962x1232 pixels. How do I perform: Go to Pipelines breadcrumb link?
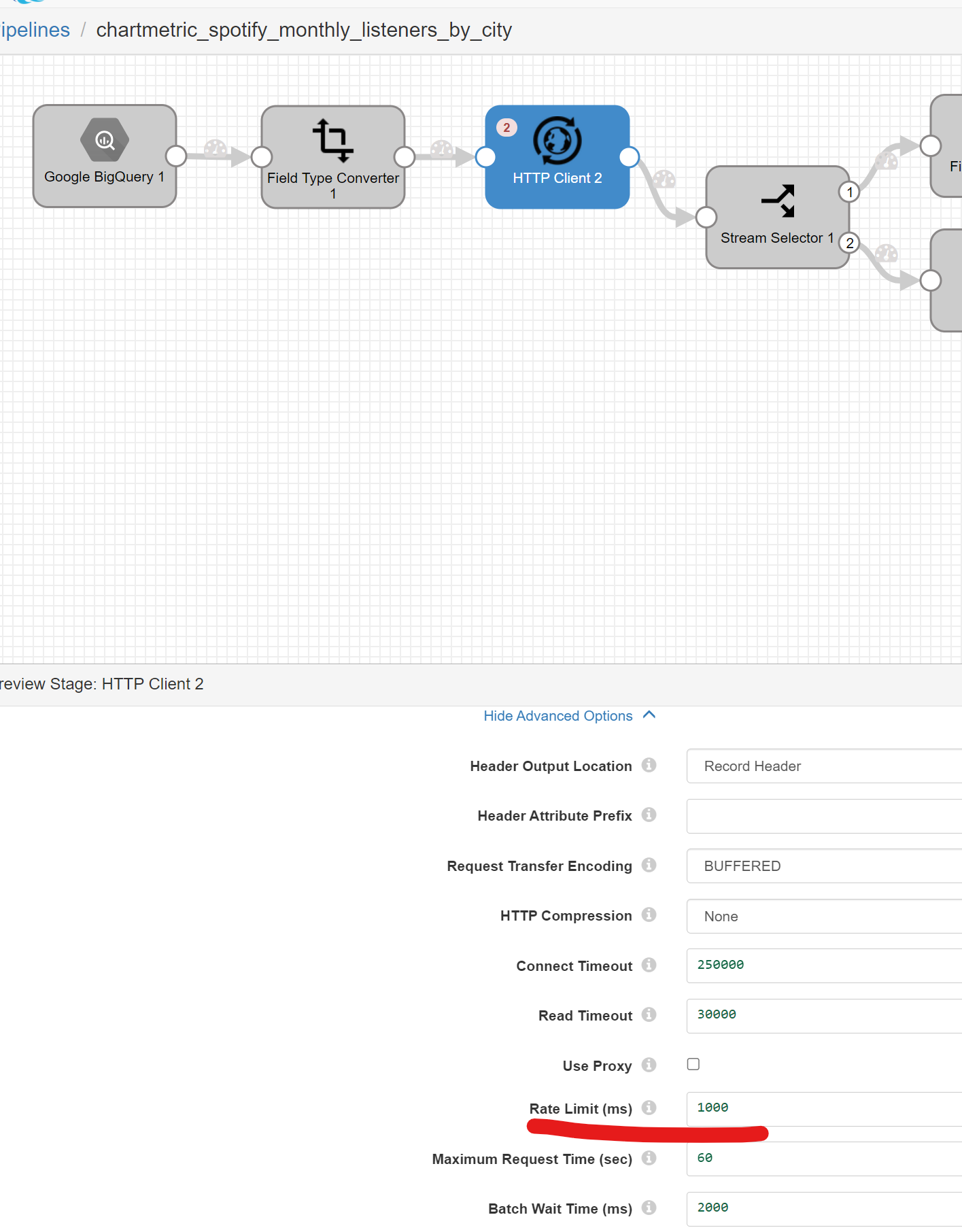click(35, 30)
